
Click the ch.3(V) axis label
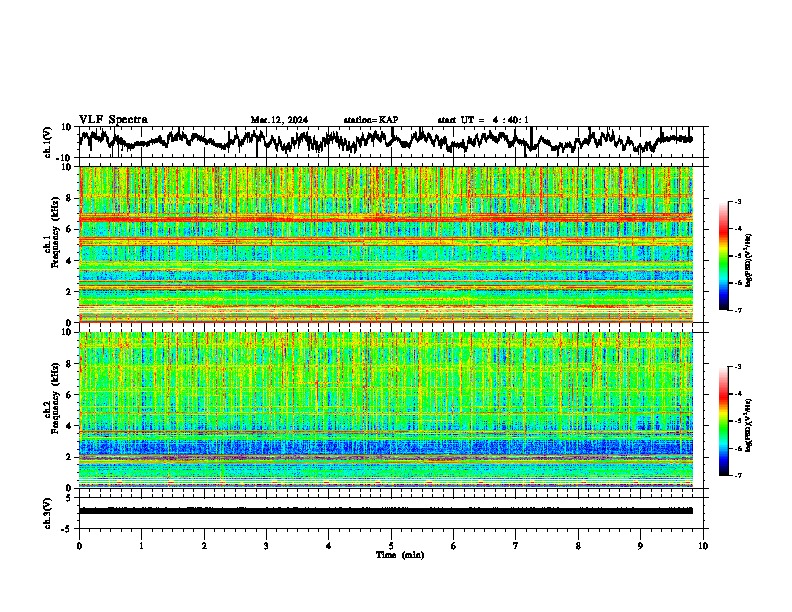48,513
